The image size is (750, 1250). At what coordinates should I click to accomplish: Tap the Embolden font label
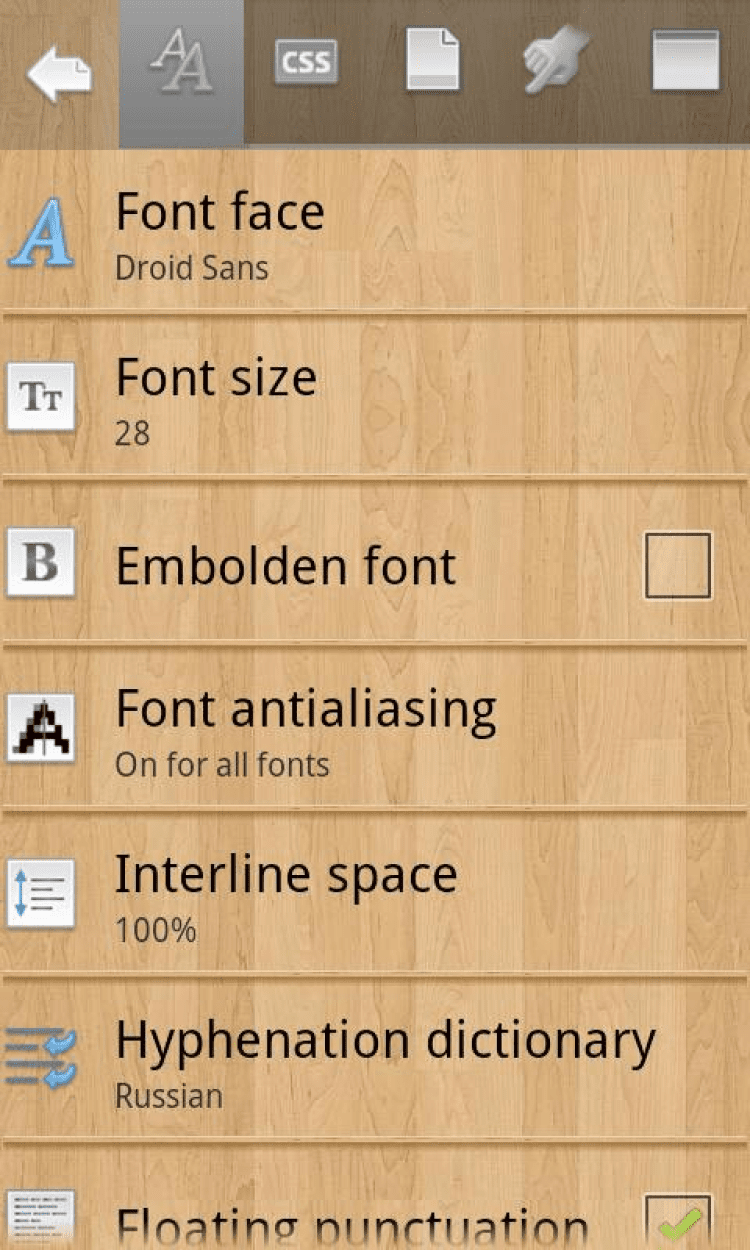click(x=286, y=566)
